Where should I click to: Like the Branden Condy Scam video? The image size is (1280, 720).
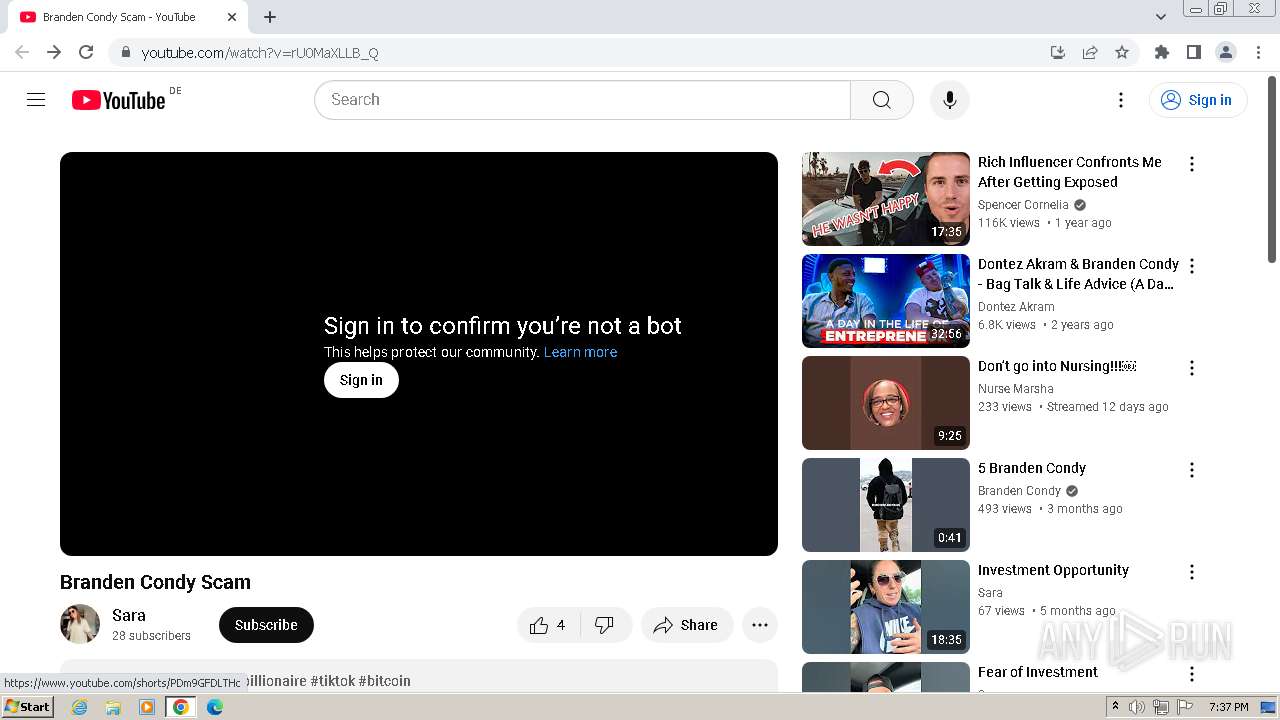[x=548, y=625]
